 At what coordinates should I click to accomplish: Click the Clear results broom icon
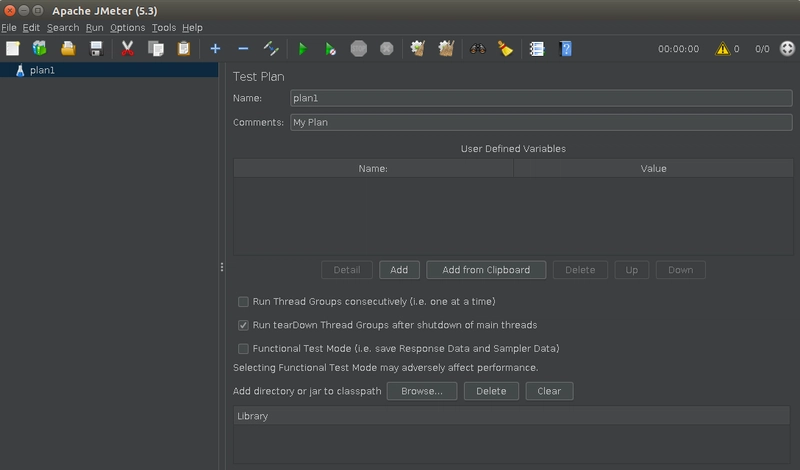click(x=418, y=48)
